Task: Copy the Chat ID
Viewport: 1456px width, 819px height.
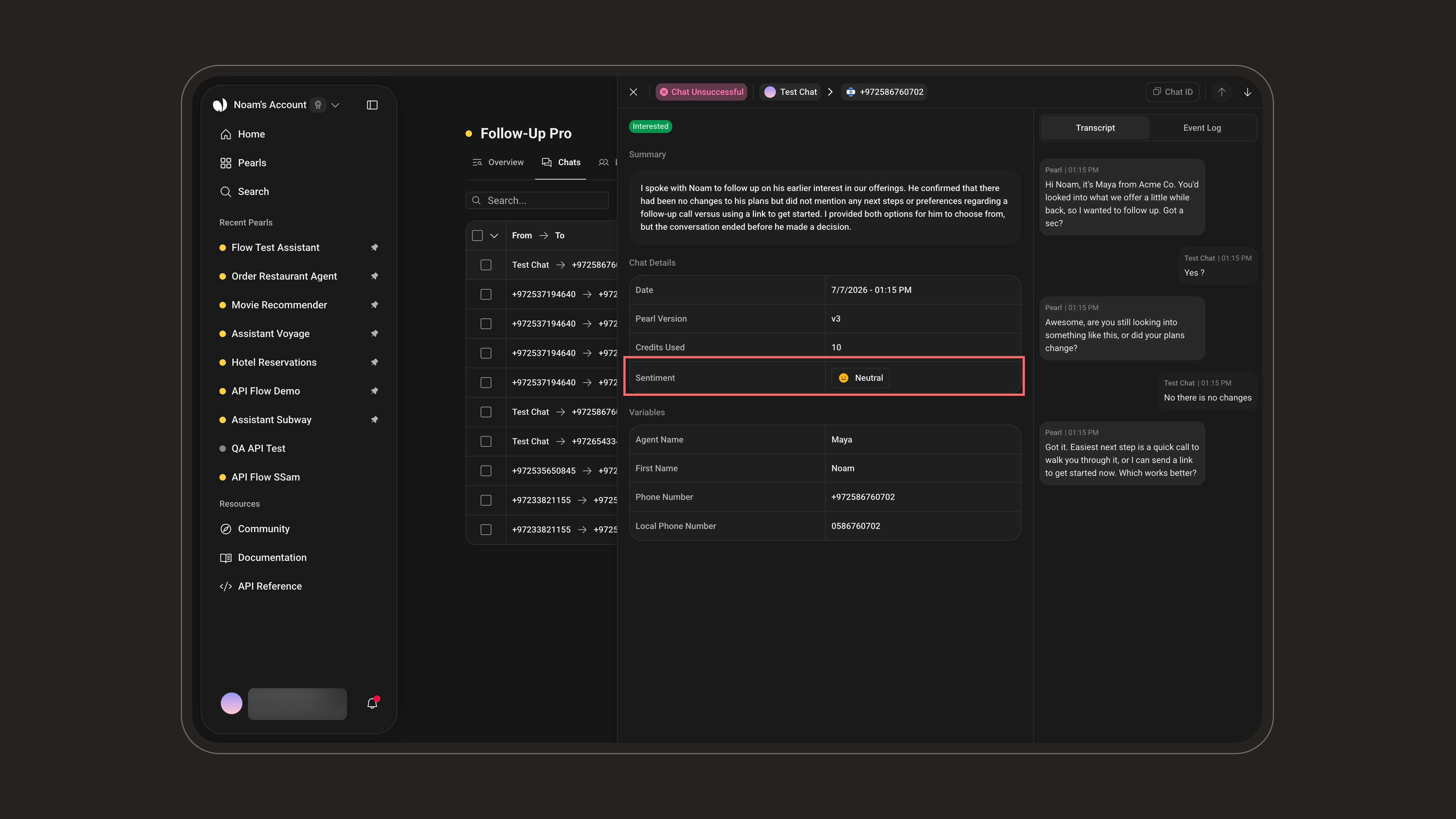Action: coord(1172,92)
